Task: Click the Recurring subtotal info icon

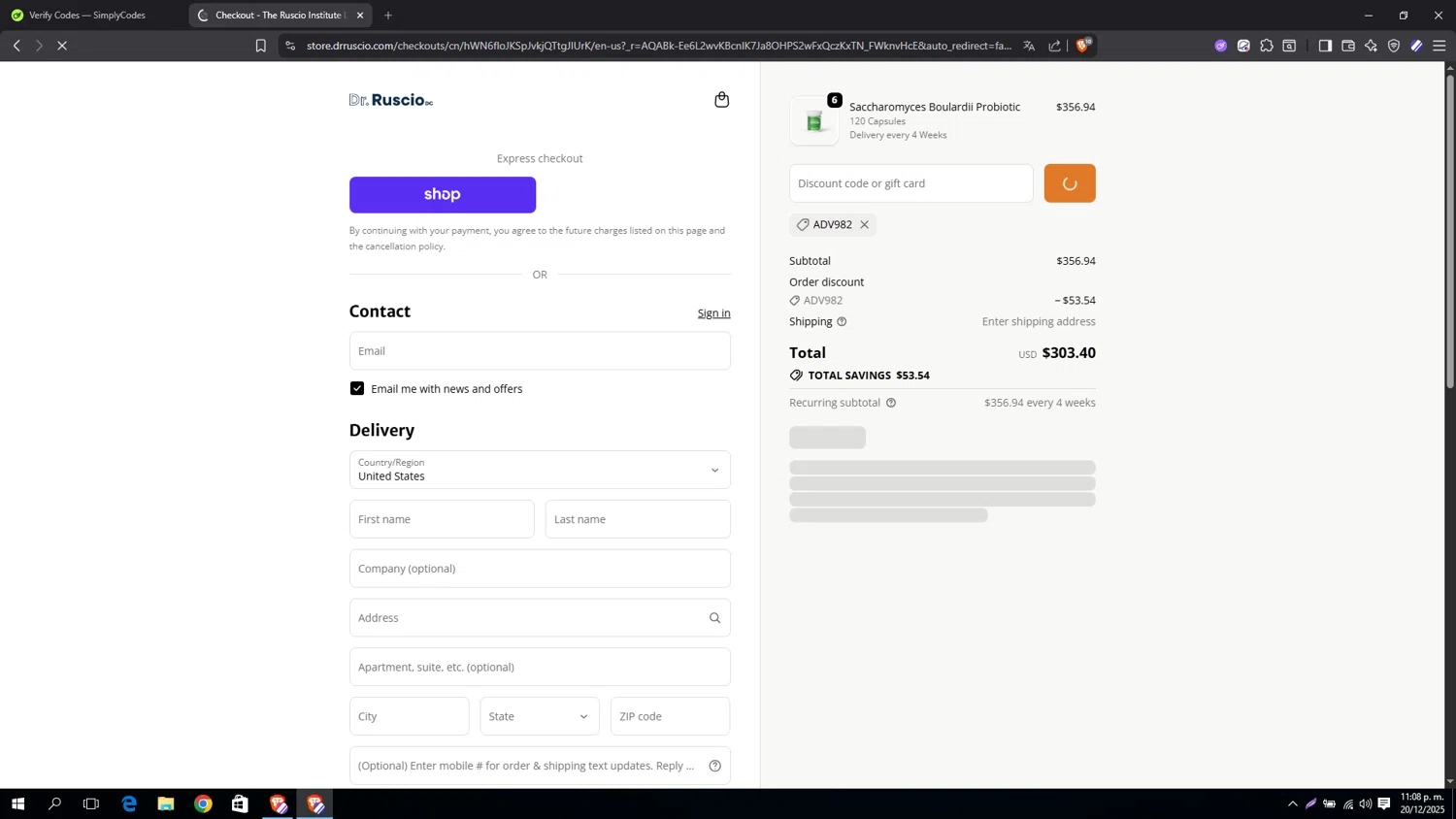Action: pyautogui.click(x=891, y=403)
